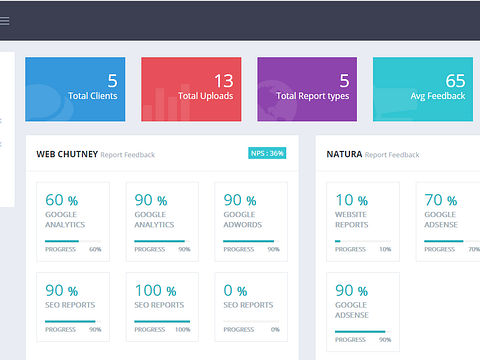Click the Google Adwords label
Image resolution: width=480 pixels, height=360 pixels.
pyautogui.click(x=243, y=220)
